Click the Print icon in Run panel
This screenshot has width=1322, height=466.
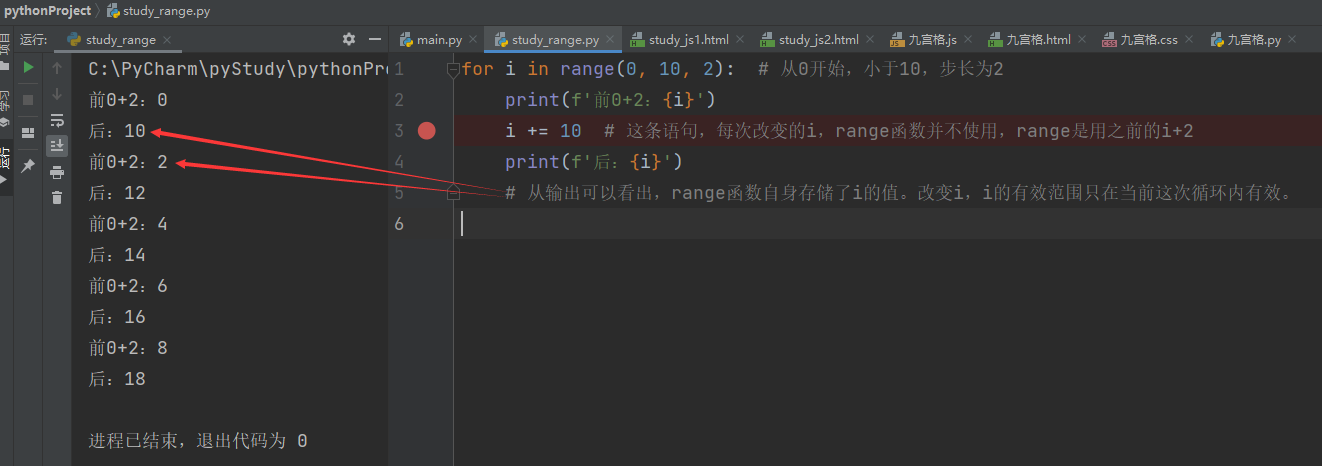57,172
